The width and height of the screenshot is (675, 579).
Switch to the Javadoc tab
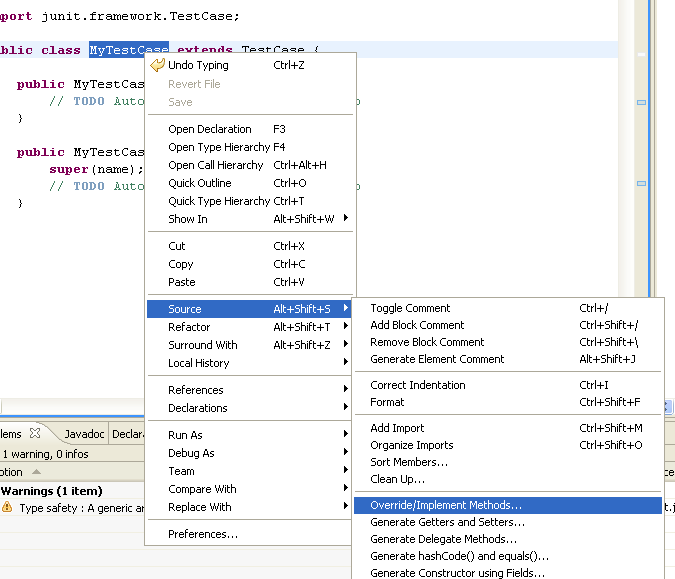(x=84, y=434)
